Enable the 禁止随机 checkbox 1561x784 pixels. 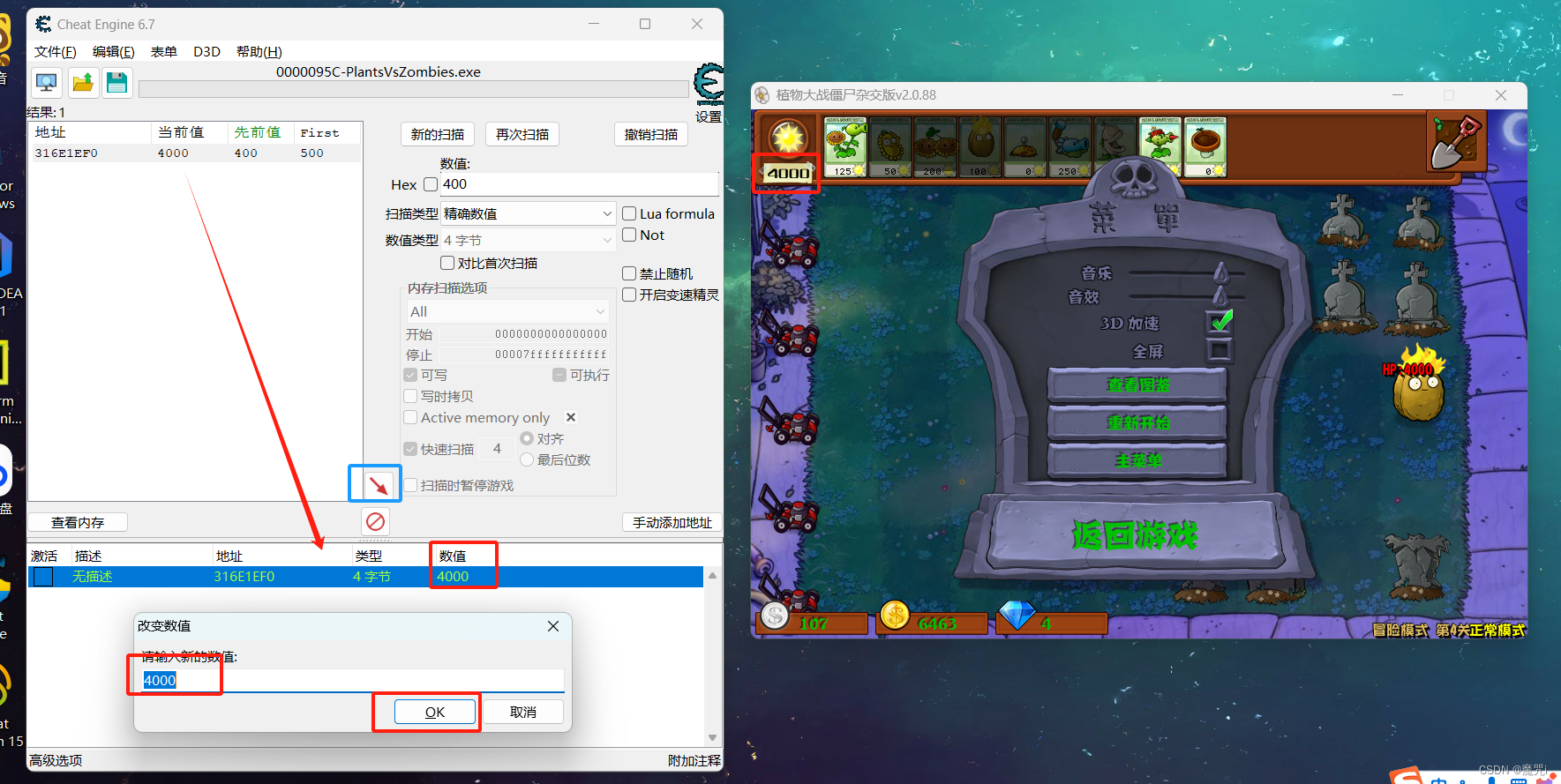click(629, 273)
